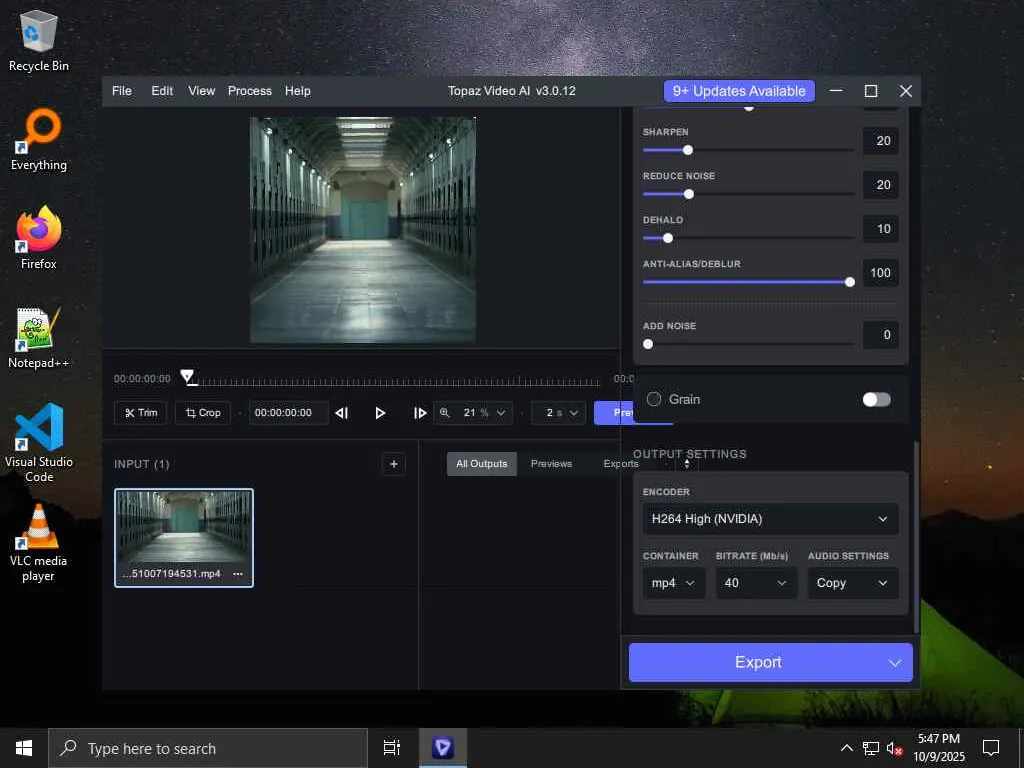Play the video preview

coord(380,413)
